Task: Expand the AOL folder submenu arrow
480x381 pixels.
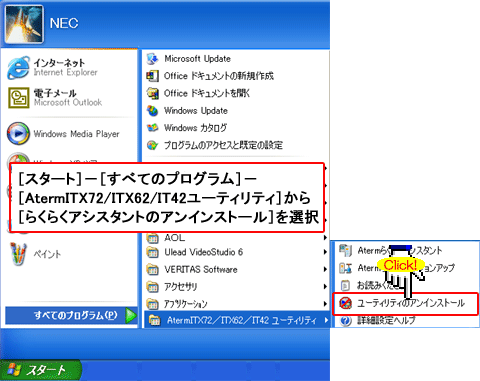Action: [x=325, y=238]
